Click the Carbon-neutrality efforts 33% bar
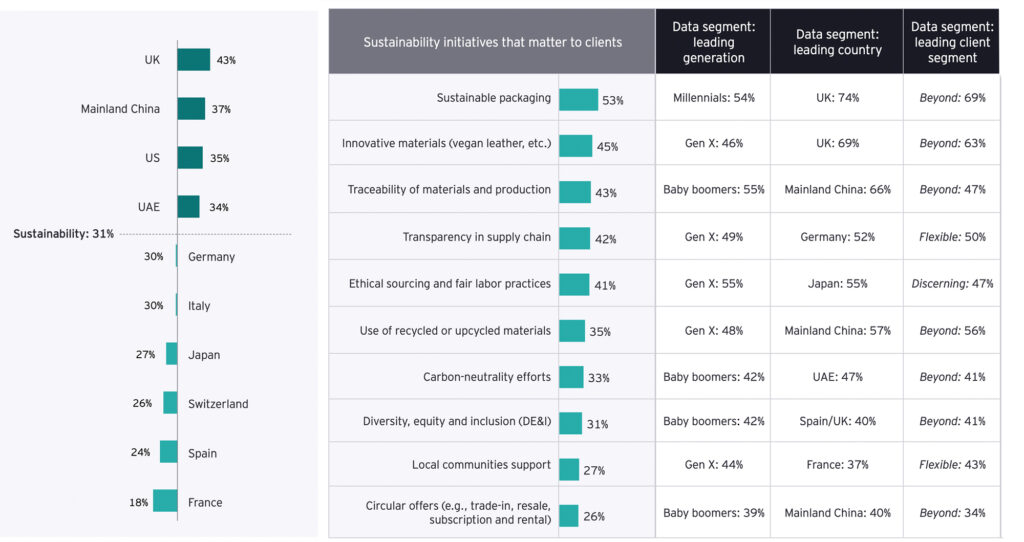This screenshot has width=1024, height=542. point(570,377)
